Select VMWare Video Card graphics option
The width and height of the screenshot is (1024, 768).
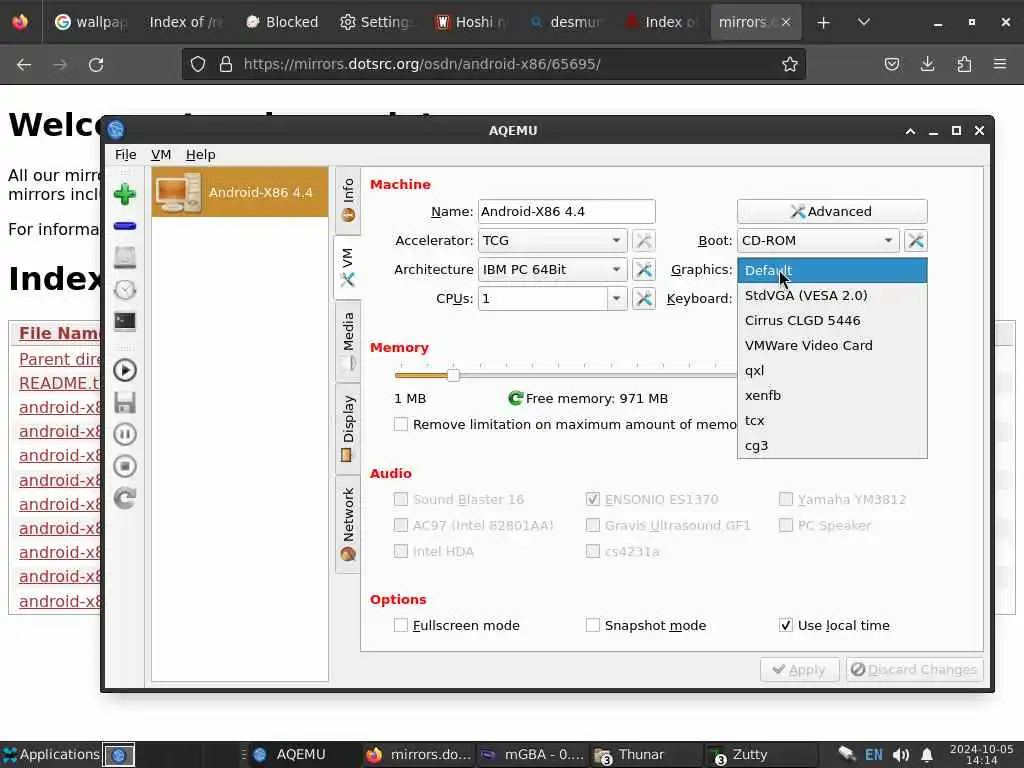(832, 345)
